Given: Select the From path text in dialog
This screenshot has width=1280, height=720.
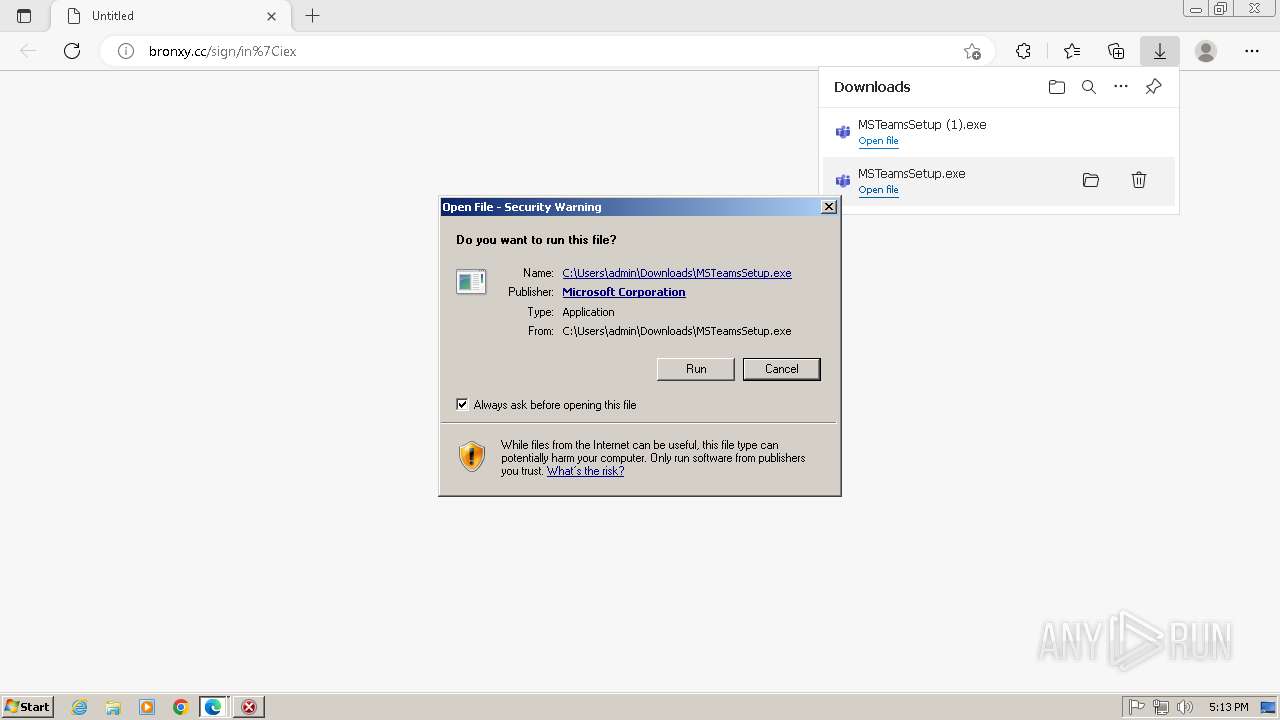Looking at the screenshot, I should tap(677, 331).
